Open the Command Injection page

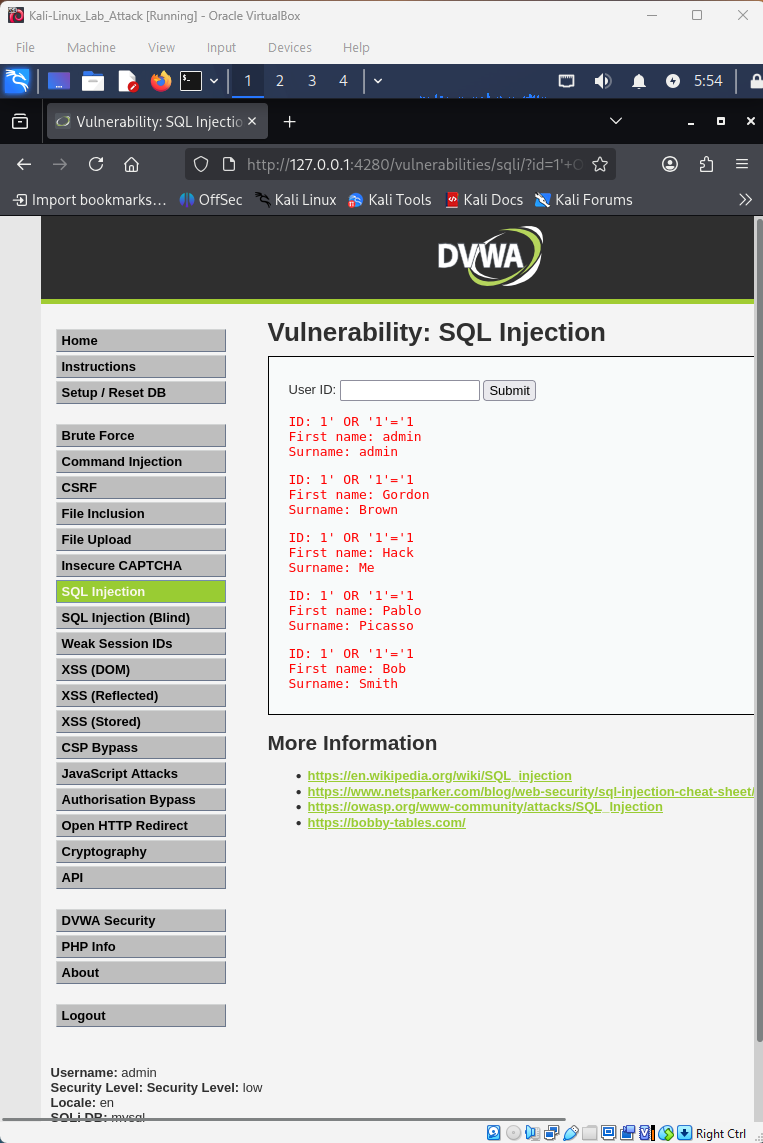click(x=141, y=461)
